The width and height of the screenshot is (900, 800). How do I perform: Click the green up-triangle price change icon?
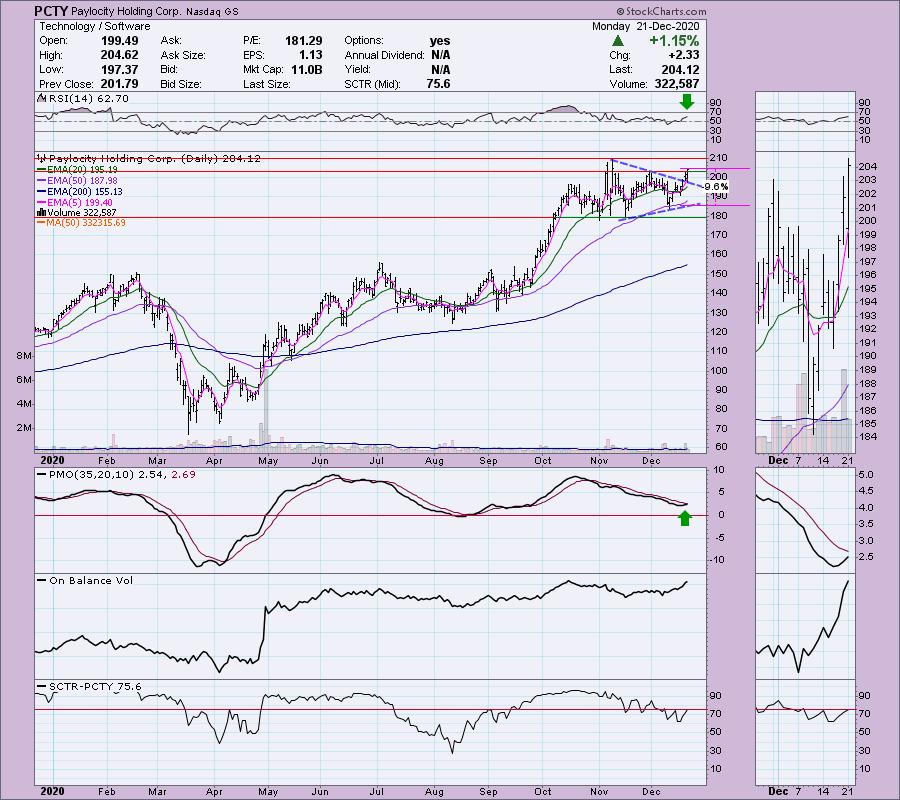(618, 41)
